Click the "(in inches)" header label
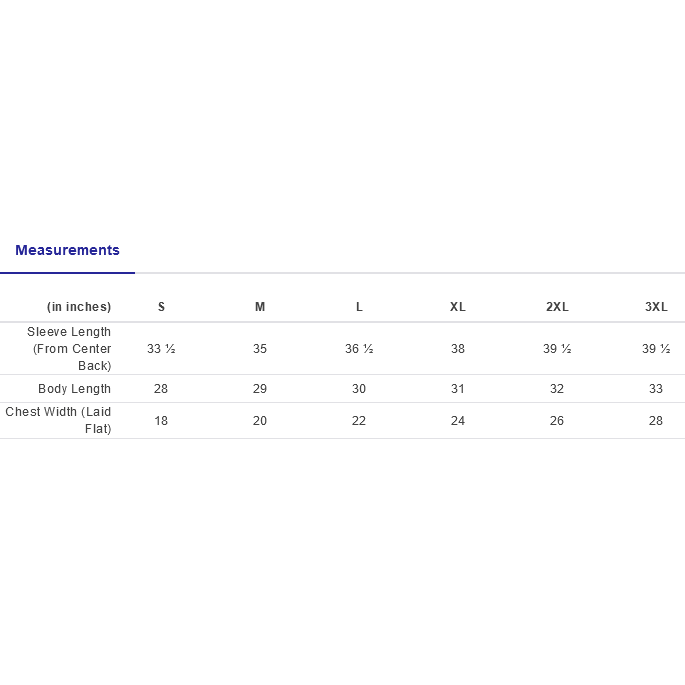685x685 pixels. (x=79, y=307)
